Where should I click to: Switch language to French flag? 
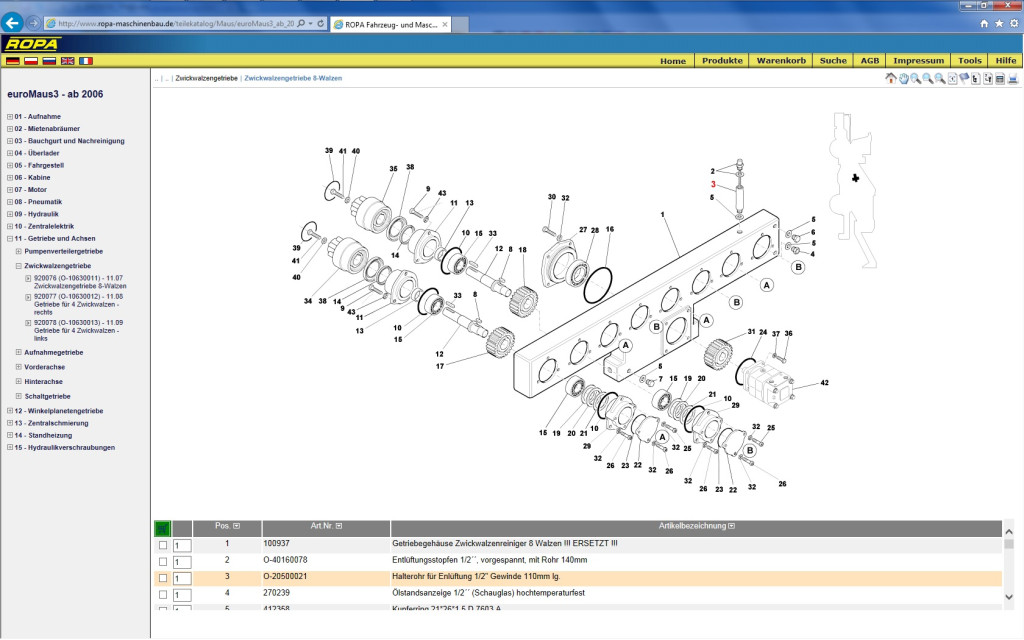click(x=86, y=61)
